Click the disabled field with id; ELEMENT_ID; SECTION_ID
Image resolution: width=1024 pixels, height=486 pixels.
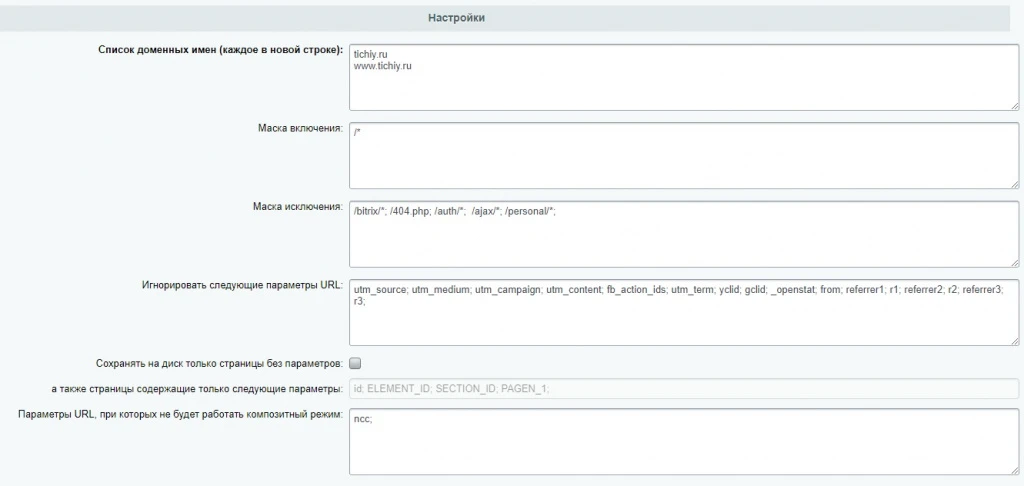pos(684,389)
